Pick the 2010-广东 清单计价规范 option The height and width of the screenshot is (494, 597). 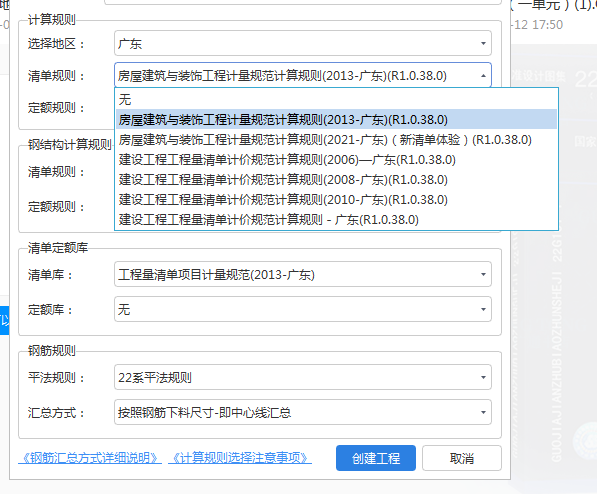coord(337,200)
